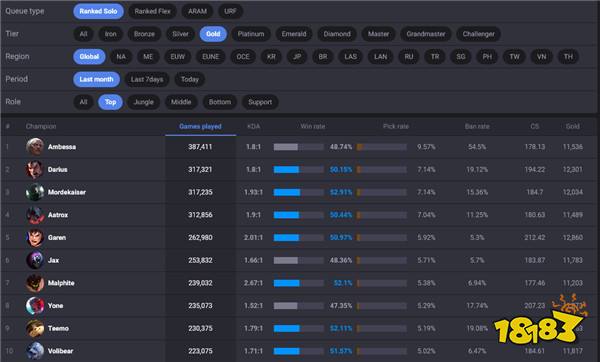
Task: Open Garen's portrait icon
Action: tap(35, 238)
